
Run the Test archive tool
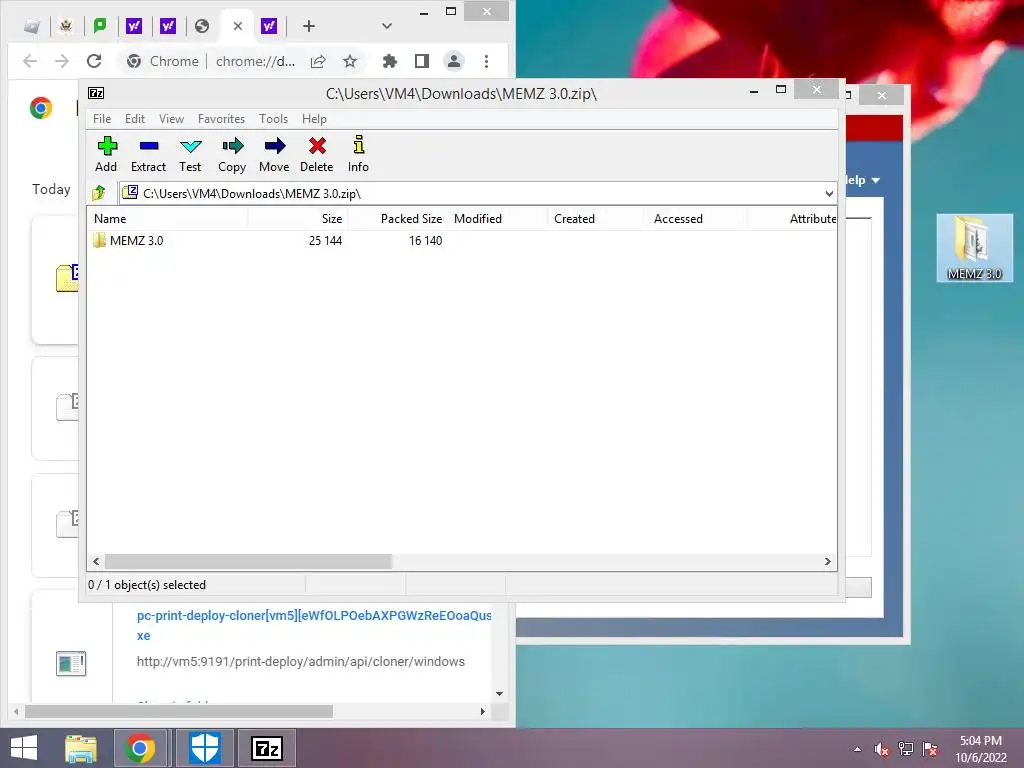(190, 155)
